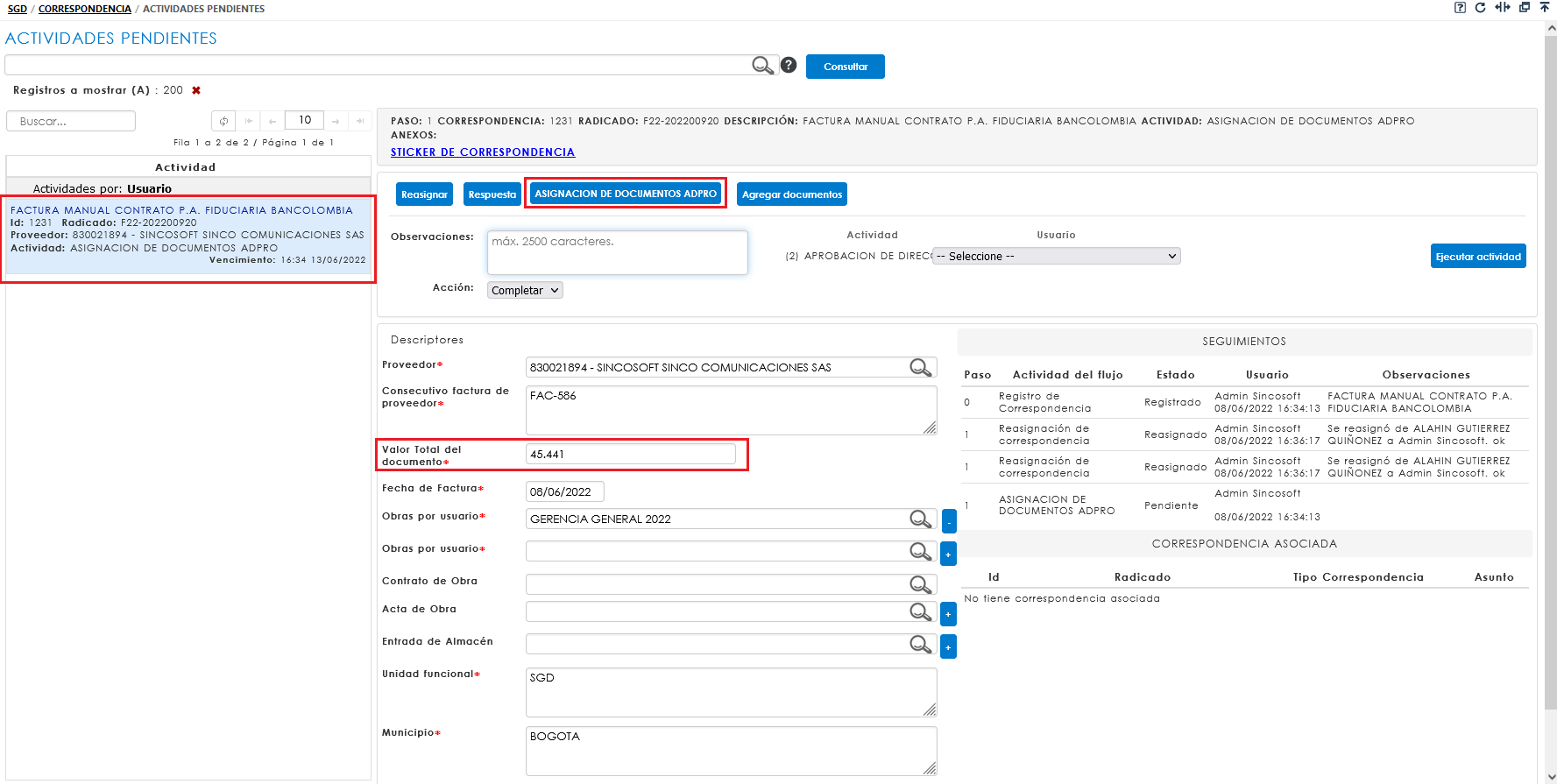Go to previous page of activity list

click(272, 121)
